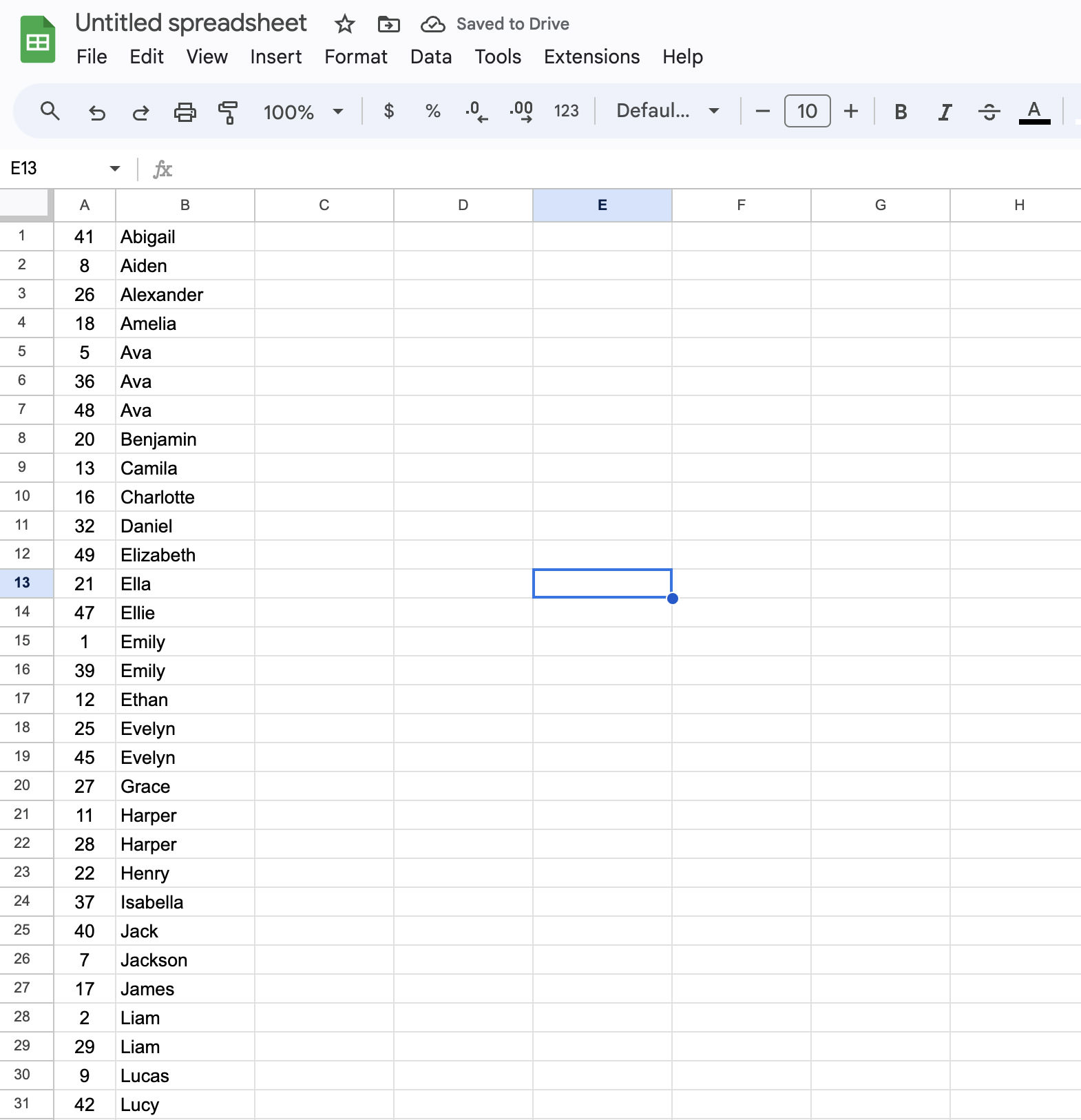Rename the Untitled spreadsheet title

click(x=191, y=23)
